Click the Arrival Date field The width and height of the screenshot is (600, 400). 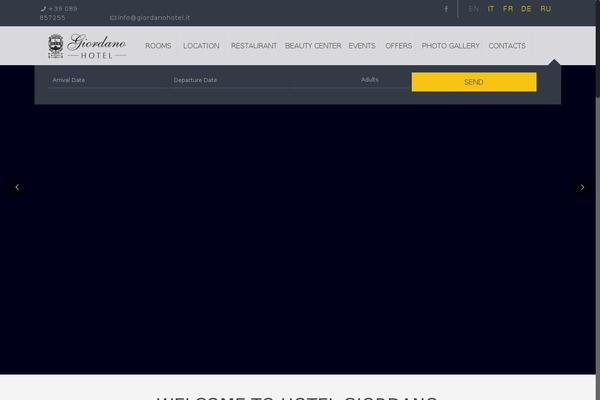[x=108, y=80]
